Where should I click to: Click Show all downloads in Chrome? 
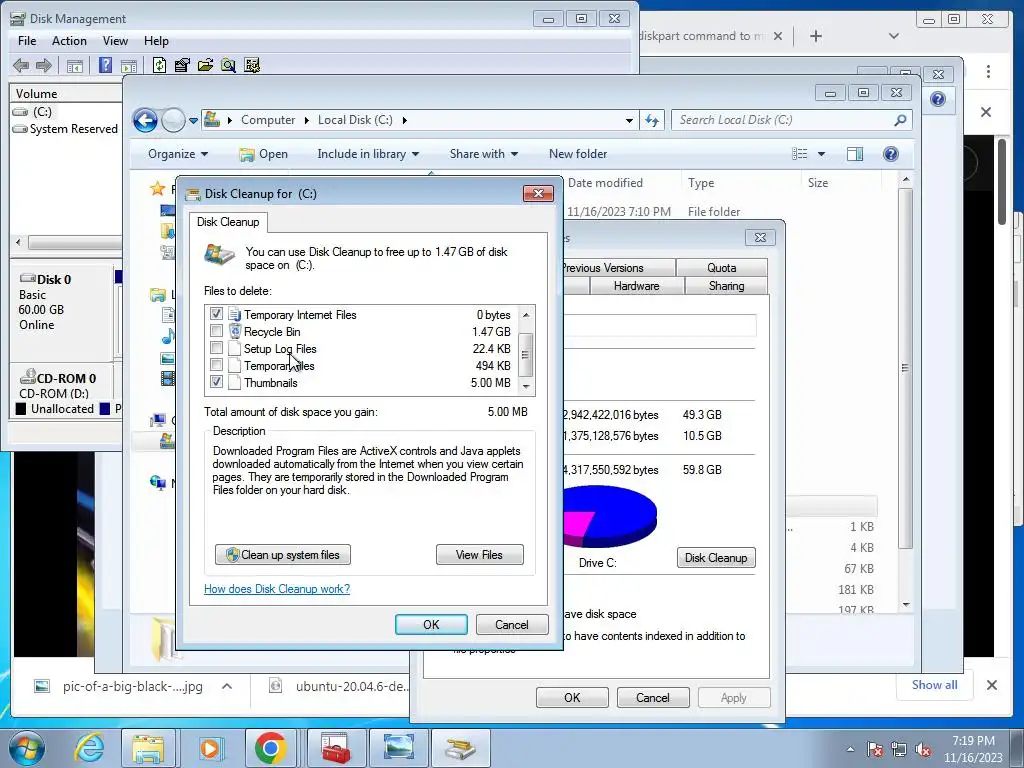(935, 684)
